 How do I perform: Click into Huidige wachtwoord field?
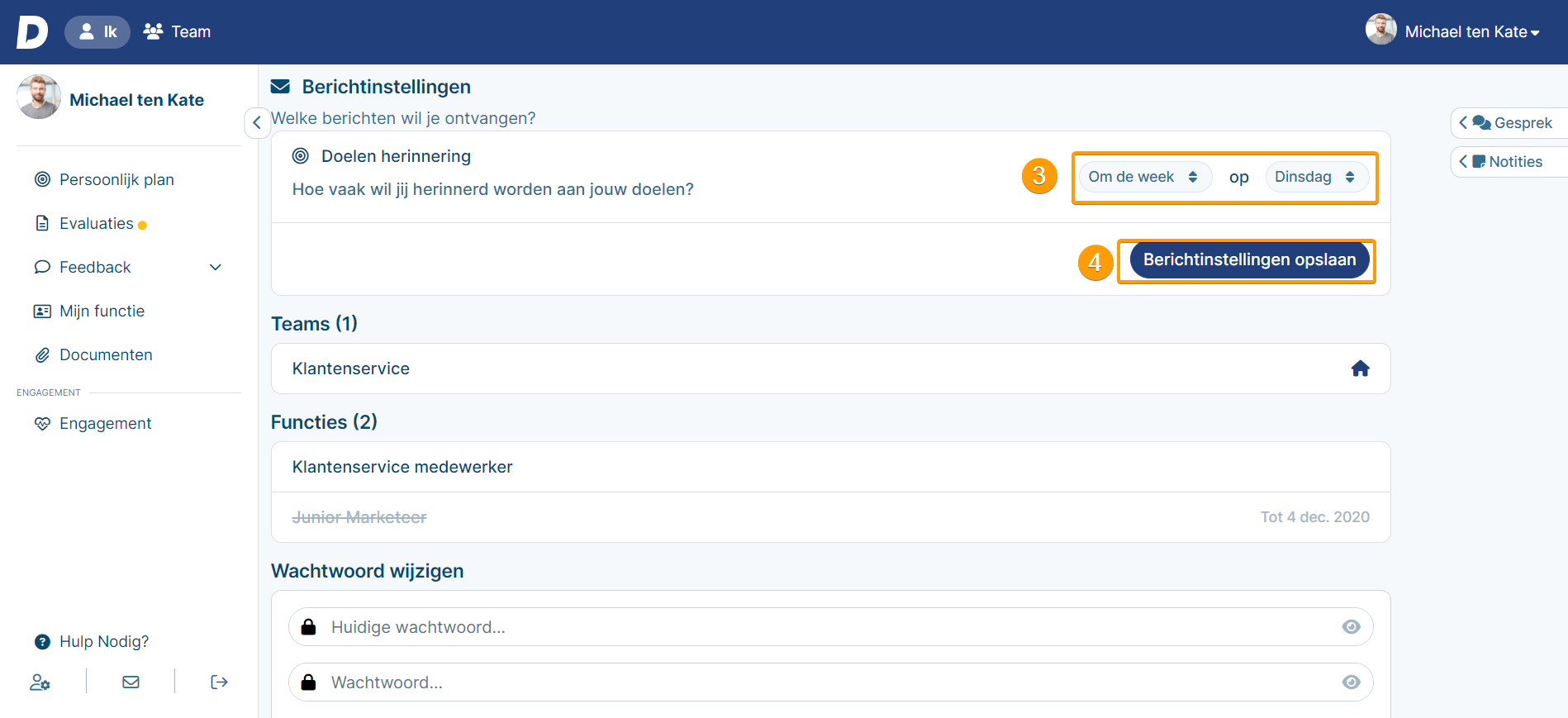click(830, 627)
